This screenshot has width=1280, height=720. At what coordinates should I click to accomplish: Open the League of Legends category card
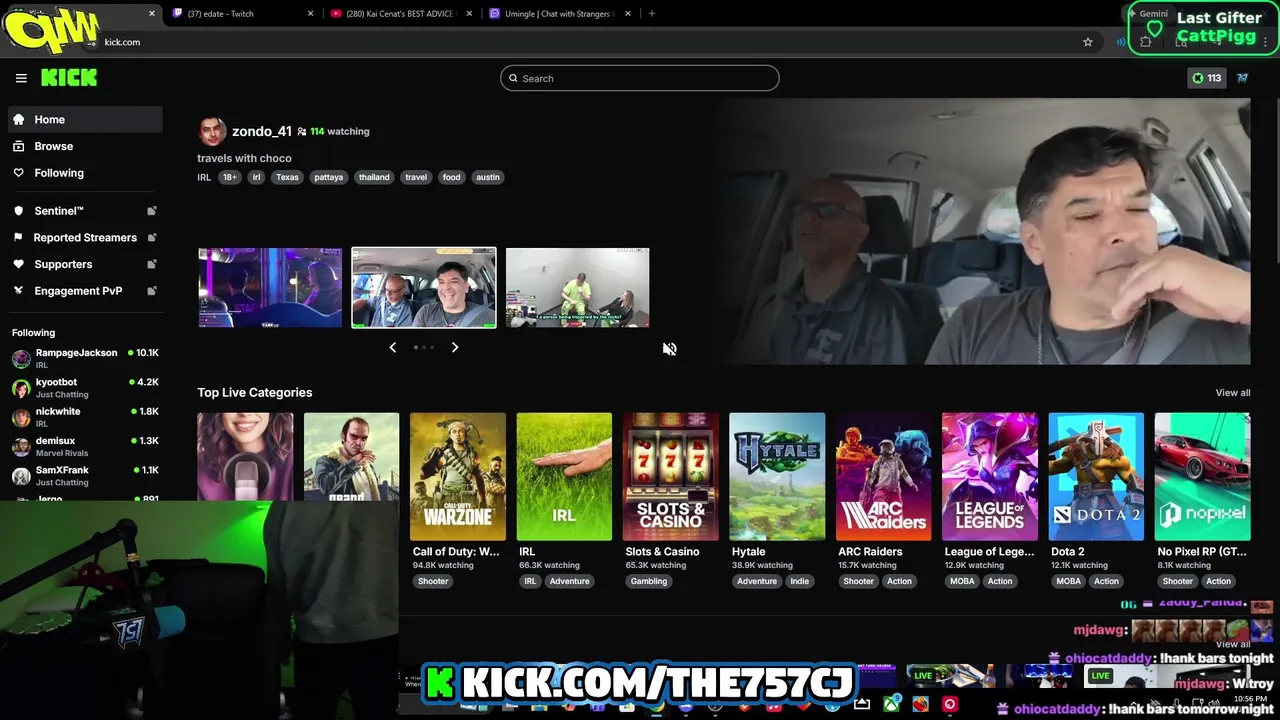(990, 476)
